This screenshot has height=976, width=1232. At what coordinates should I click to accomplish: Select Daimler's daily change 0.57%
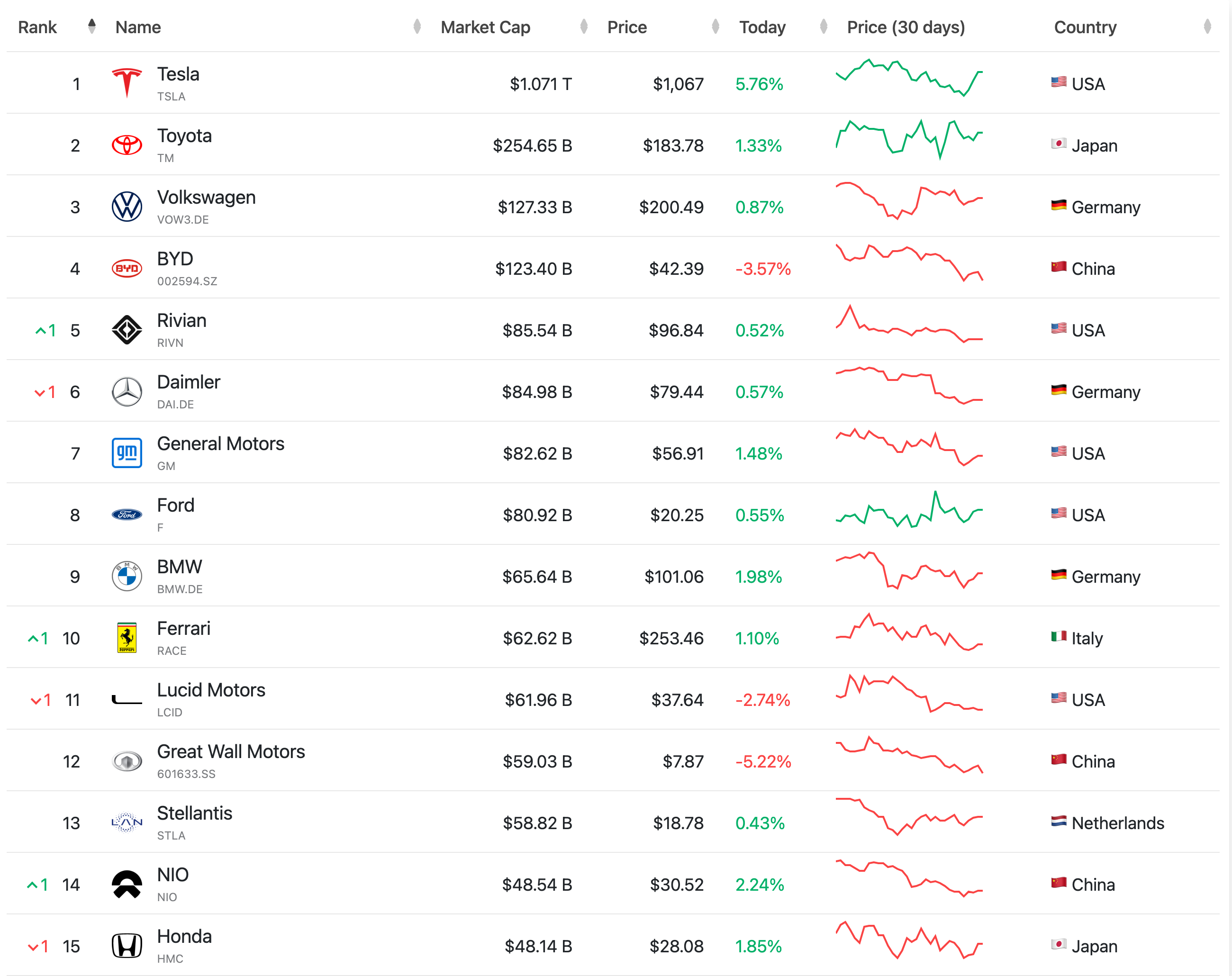pyautogui.click(x=759, y=392)
